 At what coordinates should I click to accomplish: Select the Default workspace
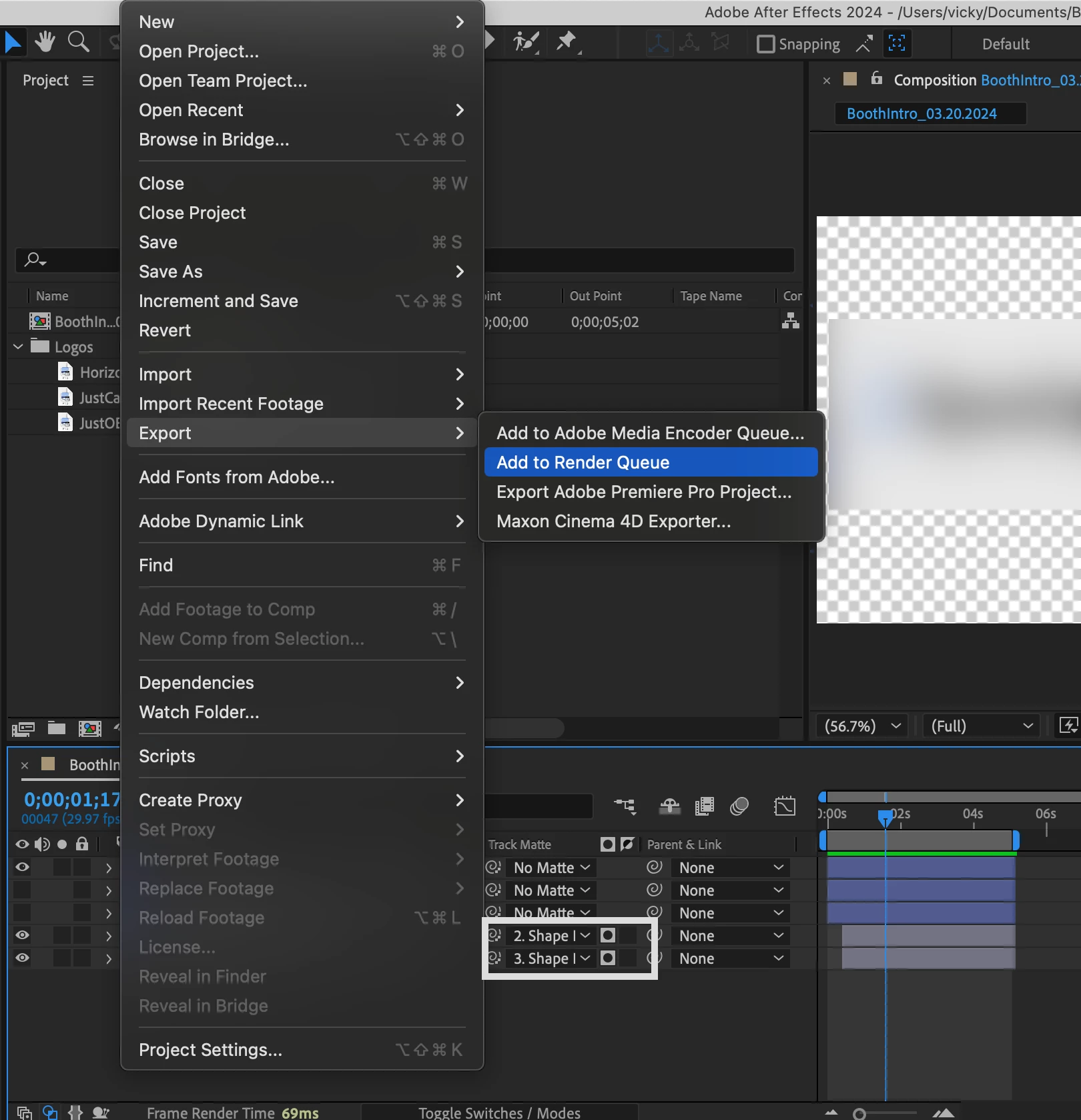tap(1006, 44)
